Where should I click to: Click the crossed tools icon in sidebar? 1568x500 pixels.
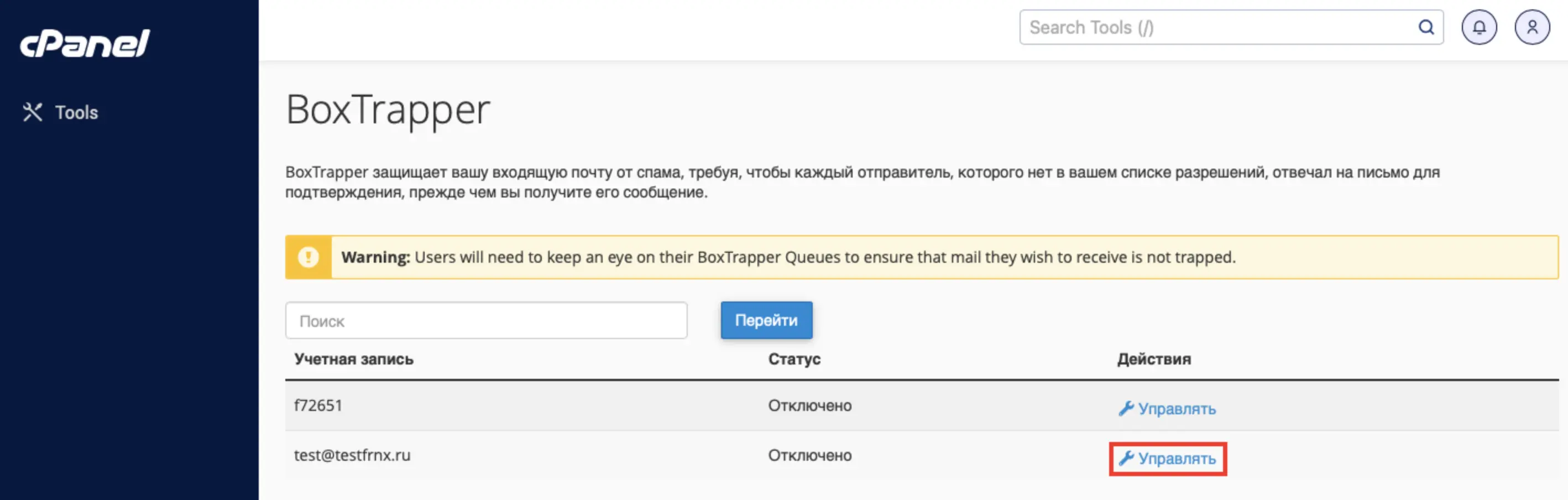[x=32, y=112]
